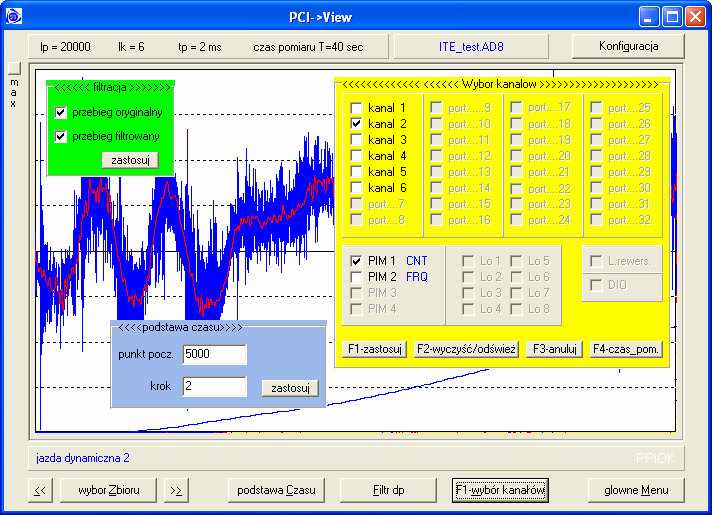Cancel with F3-anuluj button

554,349
